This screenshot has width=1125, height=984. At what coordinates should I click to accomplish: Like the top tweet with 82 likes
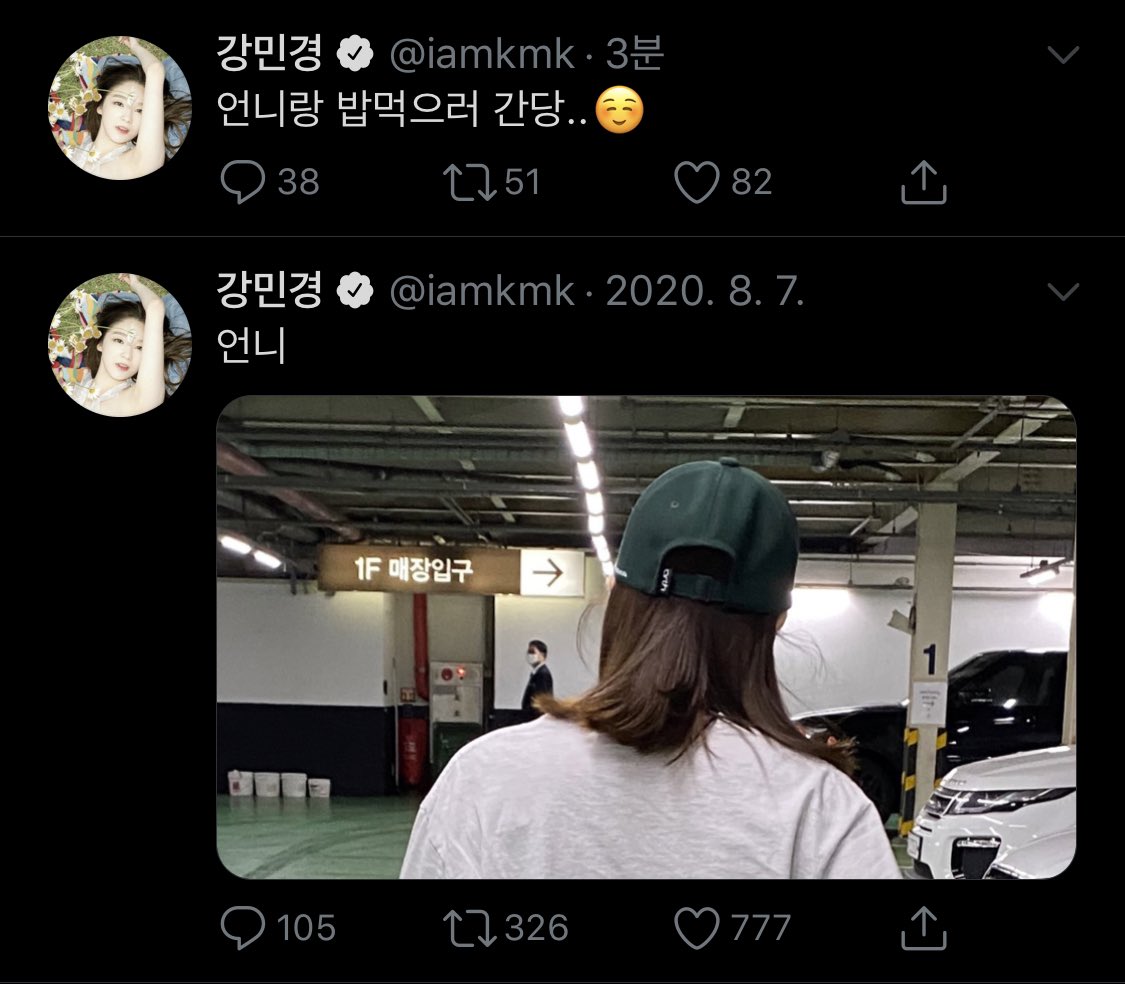[x=697, y=181]
